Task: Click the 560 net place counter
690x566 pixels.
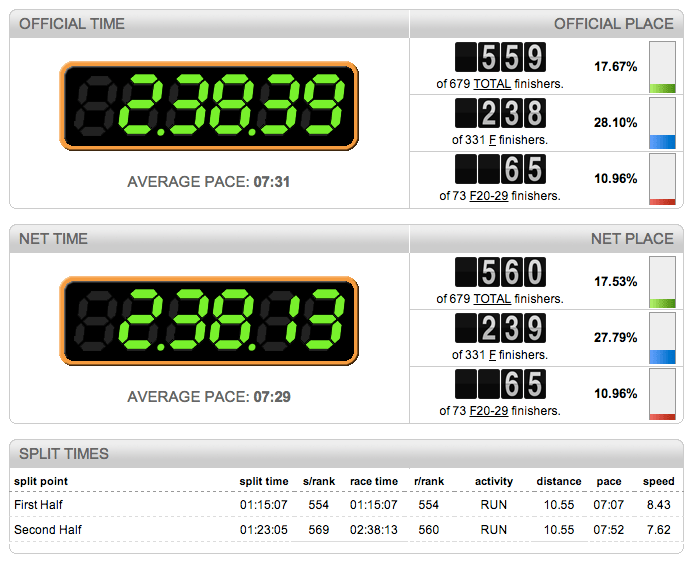Action: (500, 271)
